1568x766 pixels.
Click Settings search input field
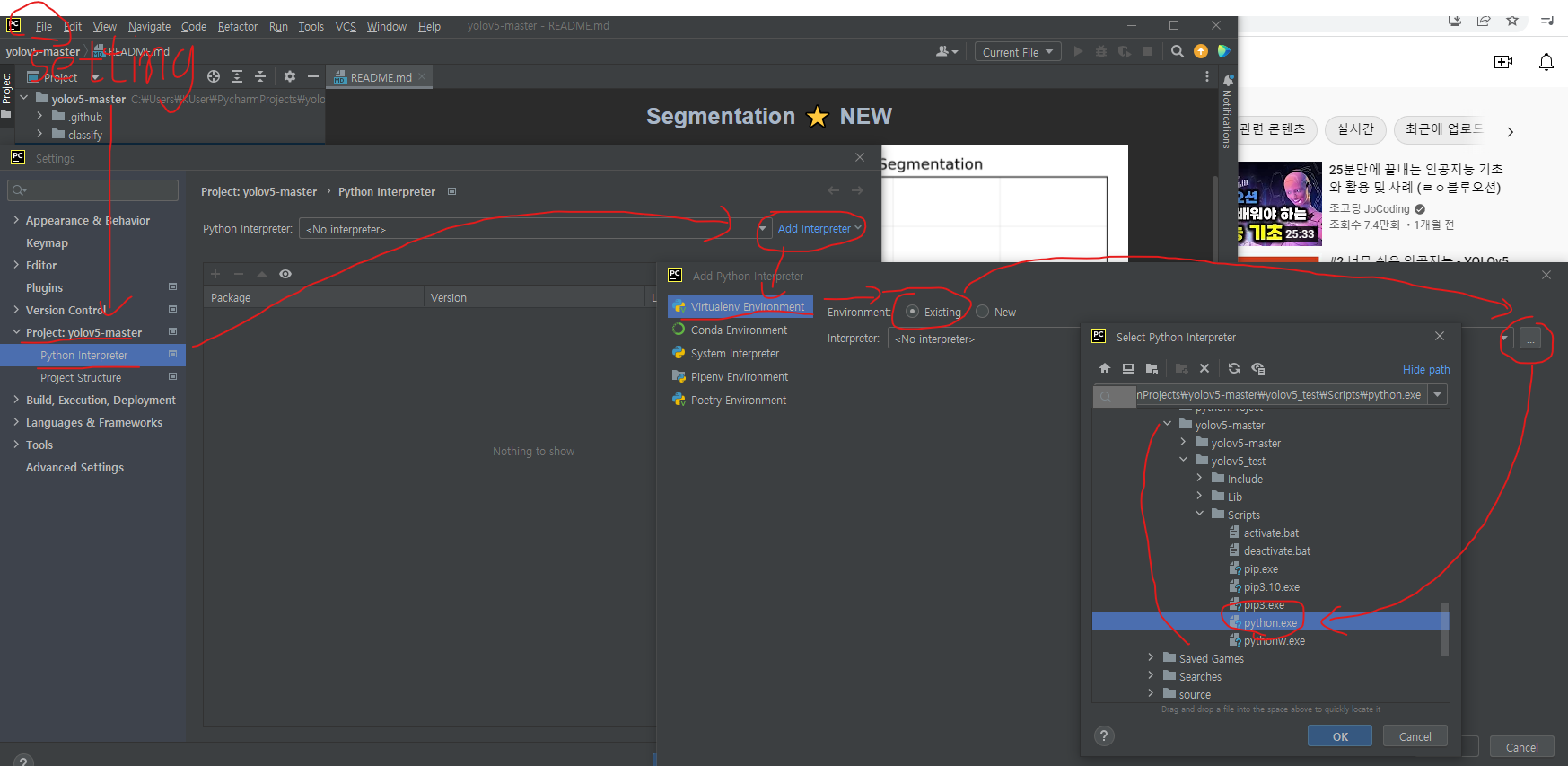coord(92,190)
